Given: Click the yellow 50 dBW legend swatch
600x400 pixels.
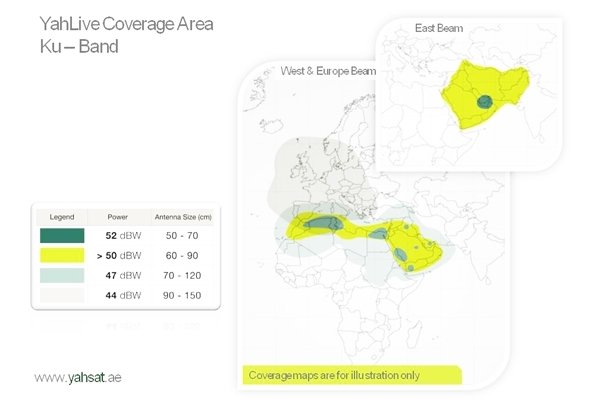Looking at the screenshot, I should click(x=62, y=255).
